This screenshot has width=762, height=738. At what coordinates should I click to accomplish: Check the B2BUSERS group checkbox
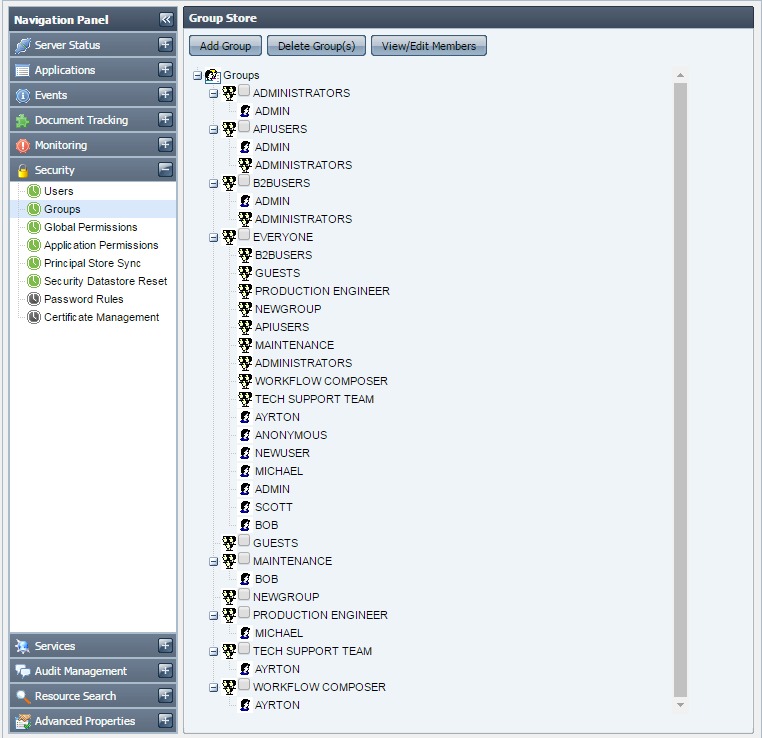244,180
